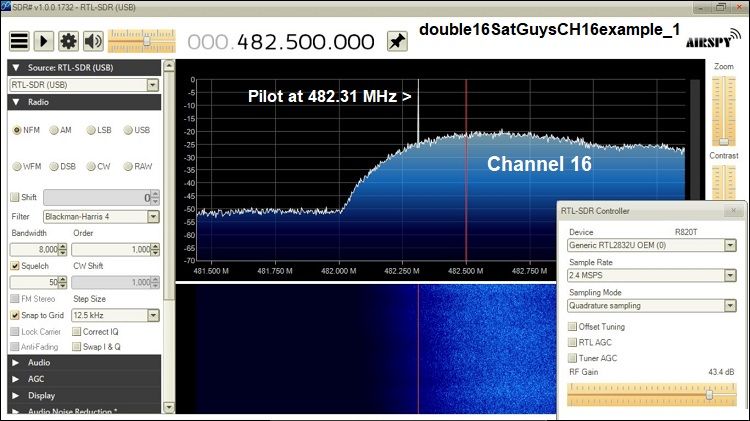This screenshot has height=421, width=750.
Task: Enable the Offset Tuning checkbox
Action: tap(572, 326)
